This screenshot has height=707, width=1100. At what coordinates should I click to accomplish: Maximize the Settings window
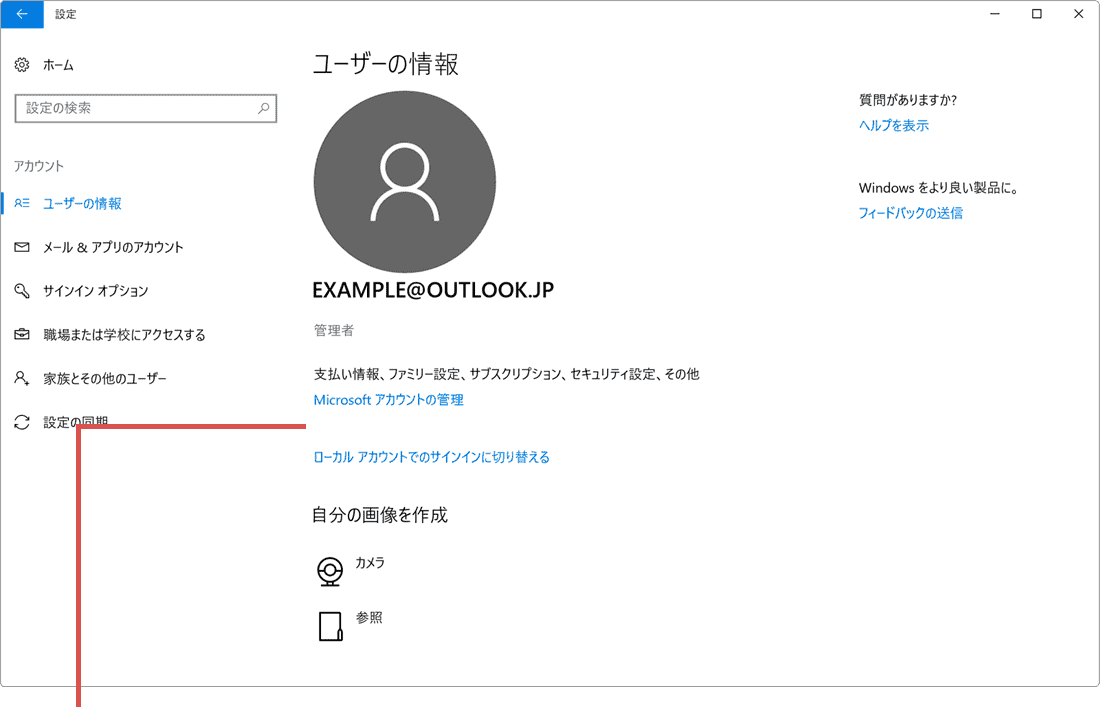point(1035,14)
